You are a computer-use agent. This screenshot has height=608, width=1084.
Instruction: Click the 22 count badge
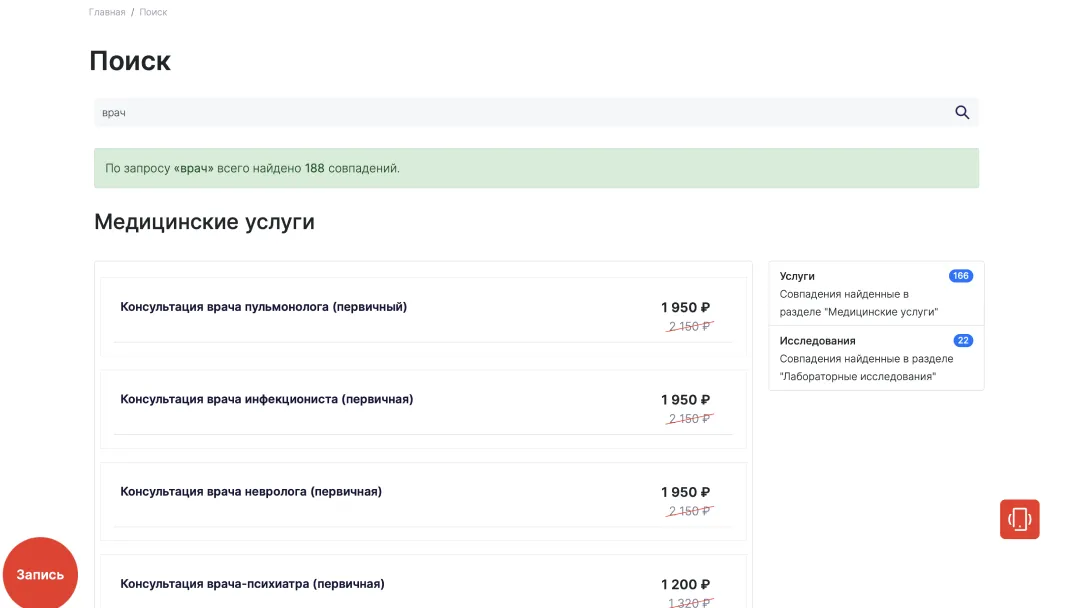coord(963,340)
